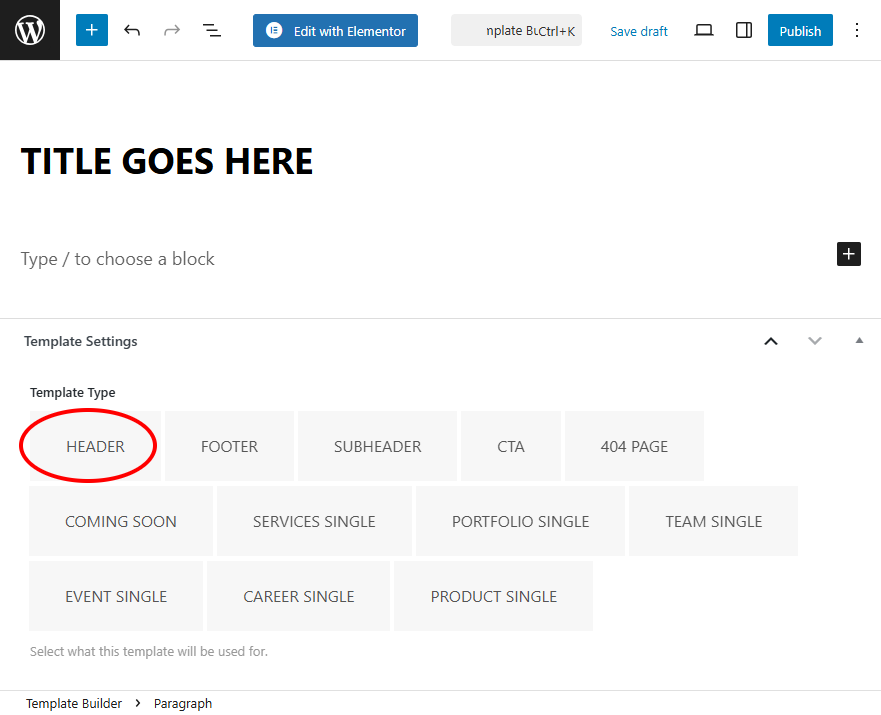
Task: Open the three-dot Options menu
Action: click(856, 30)
